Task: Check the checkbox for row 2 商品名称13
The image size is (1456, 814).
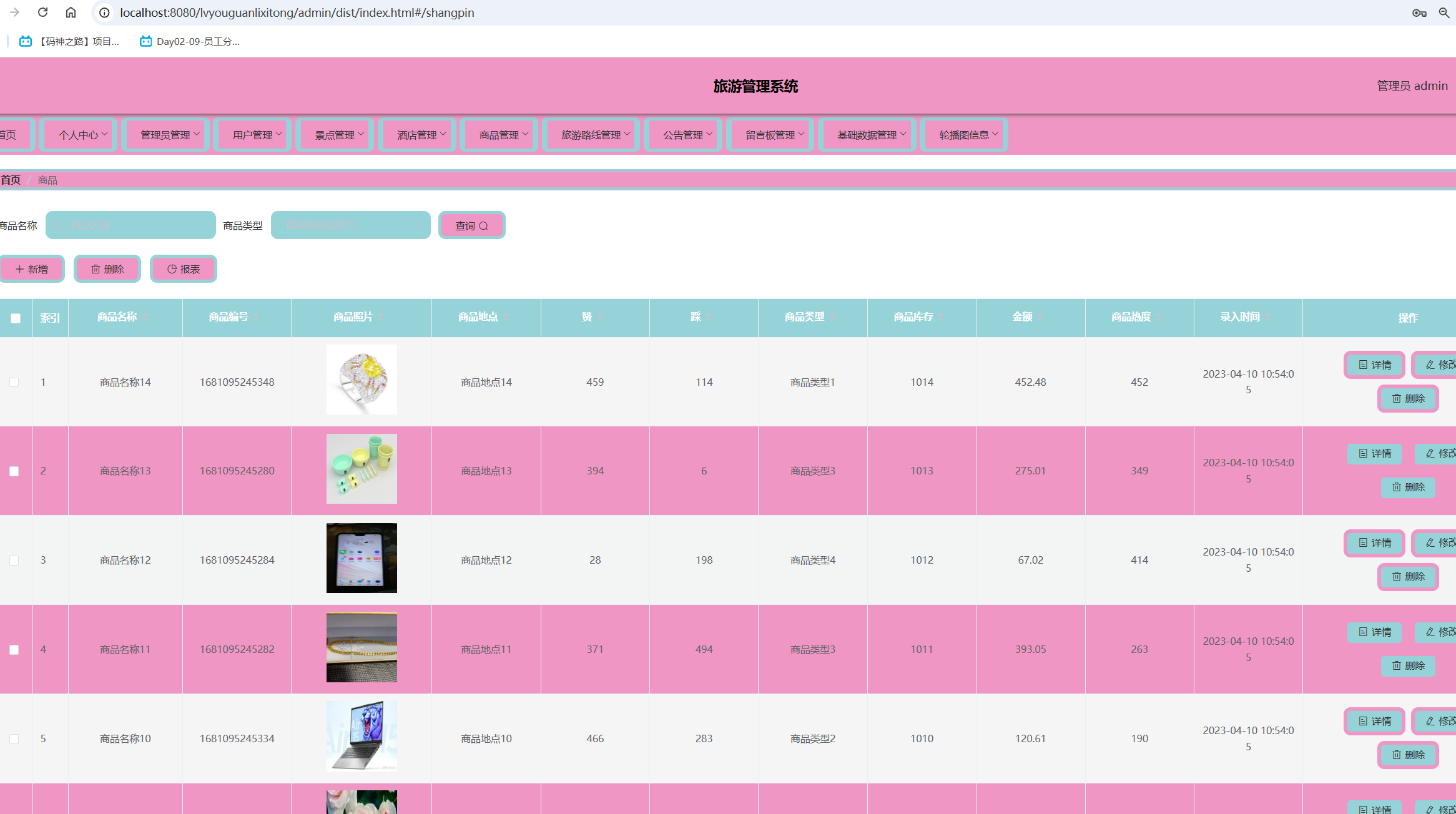Action: point(14,471)
